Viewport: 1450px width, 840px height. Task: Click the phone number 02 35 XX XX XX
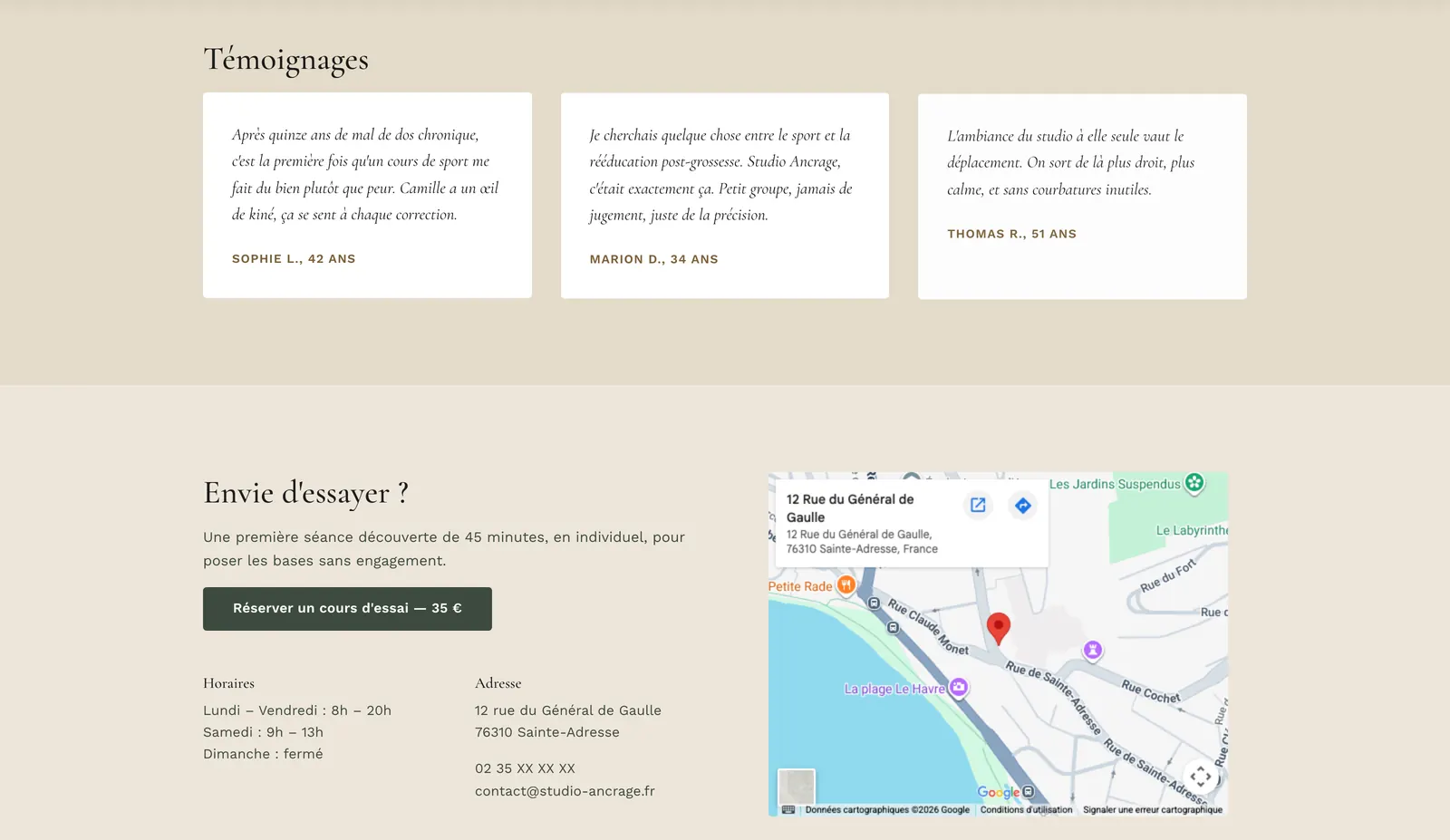(x=525, y=768)
